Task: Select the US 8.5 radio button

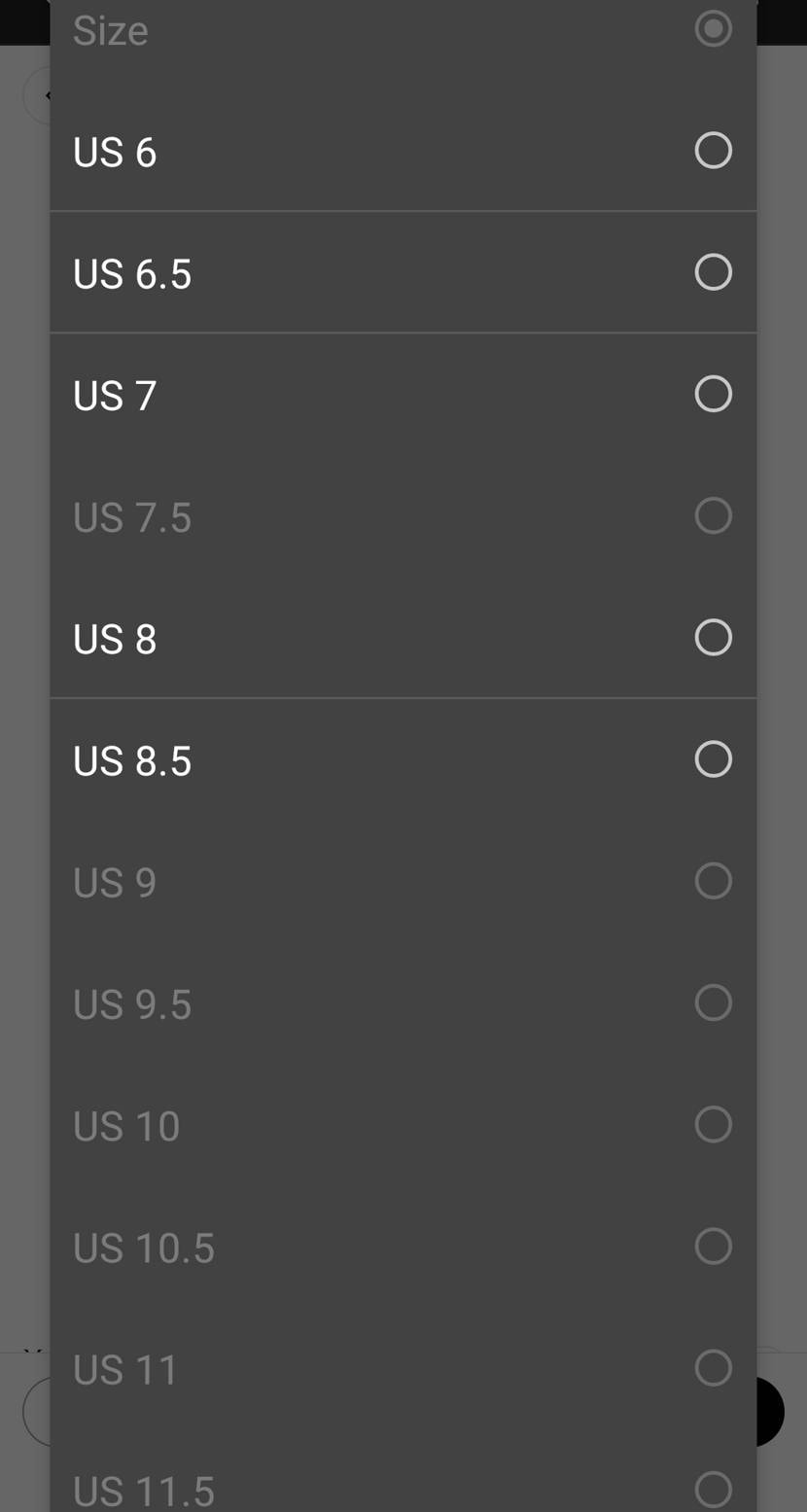Action: pyautogui.click(x=713, y=759)
